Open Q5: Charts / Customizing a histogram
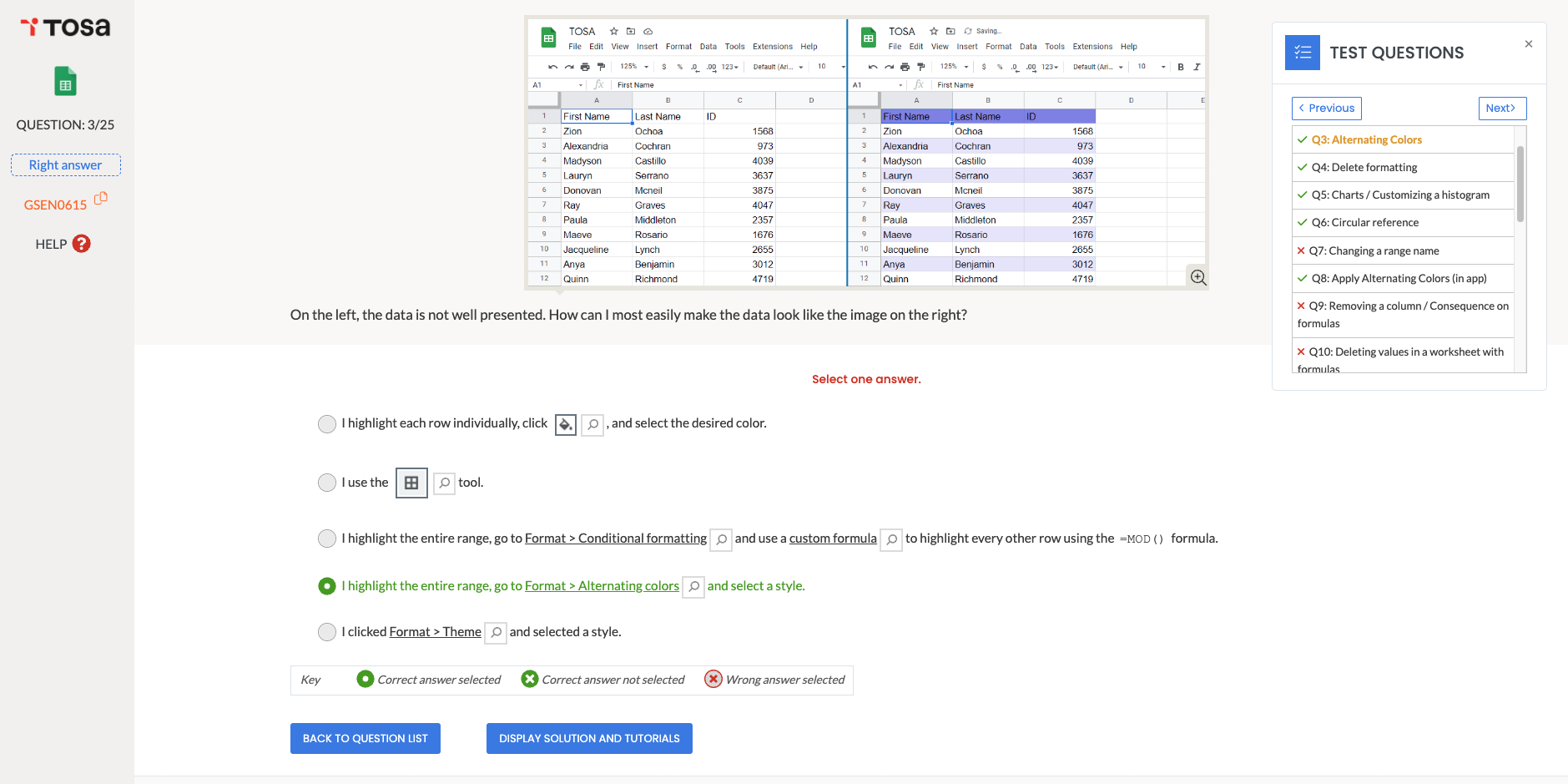 1402,195
